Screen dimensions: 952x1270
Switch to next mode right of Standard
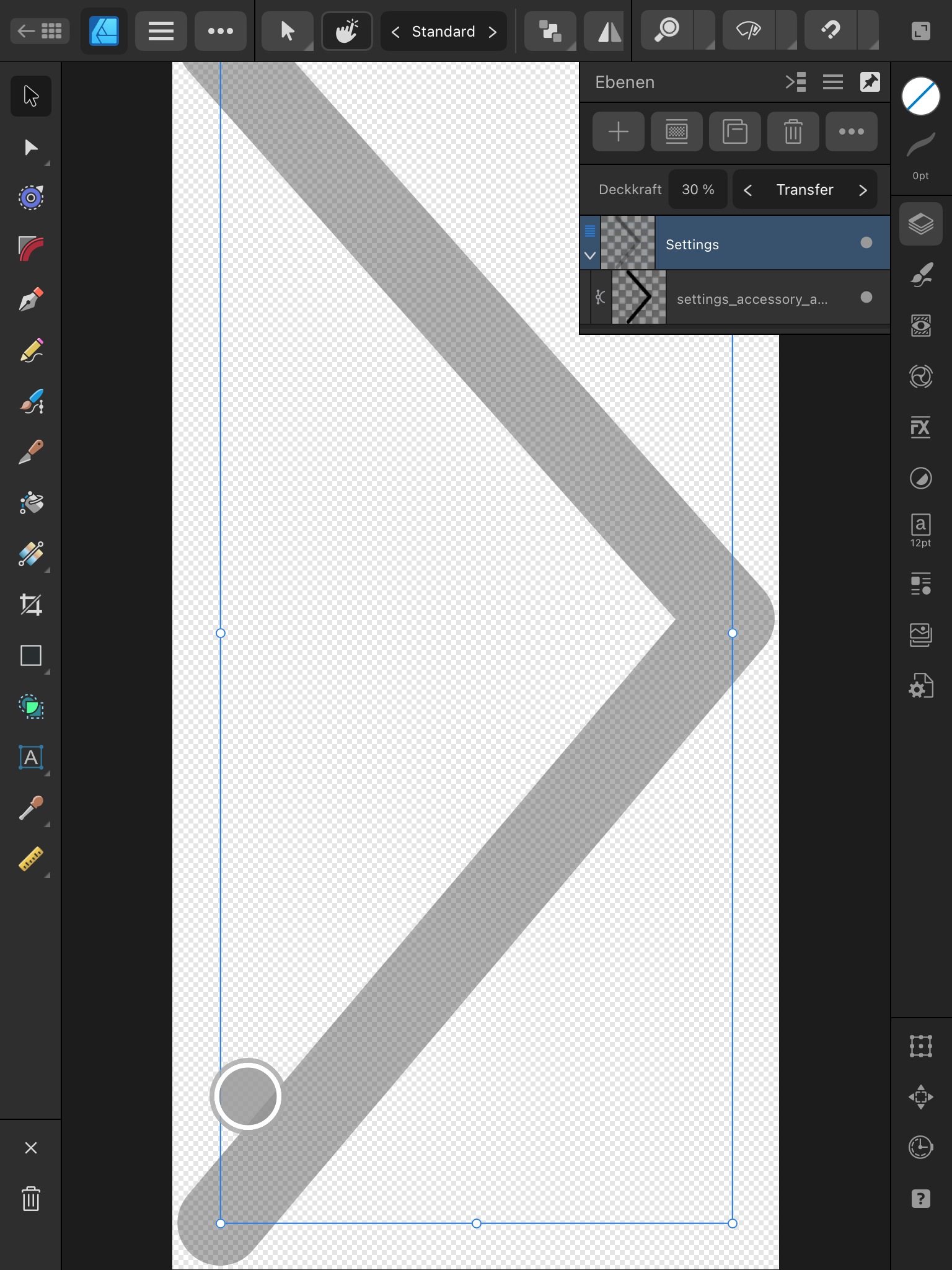pos(493,32)
